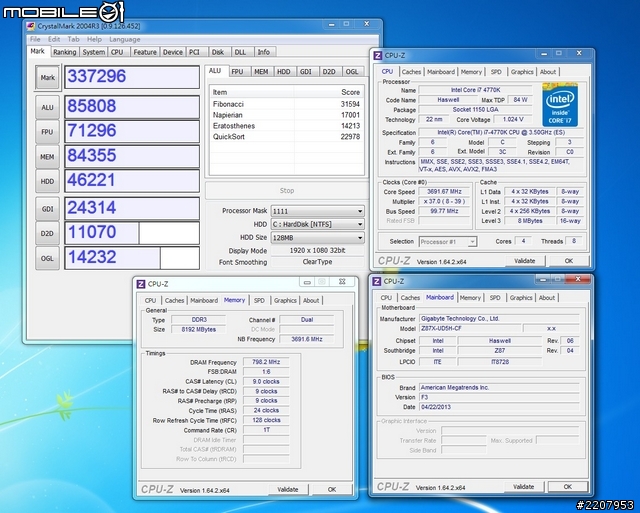Open the Processor #1 selection dropdown
This screenshot has height=513, width=640.
(448, 242)
